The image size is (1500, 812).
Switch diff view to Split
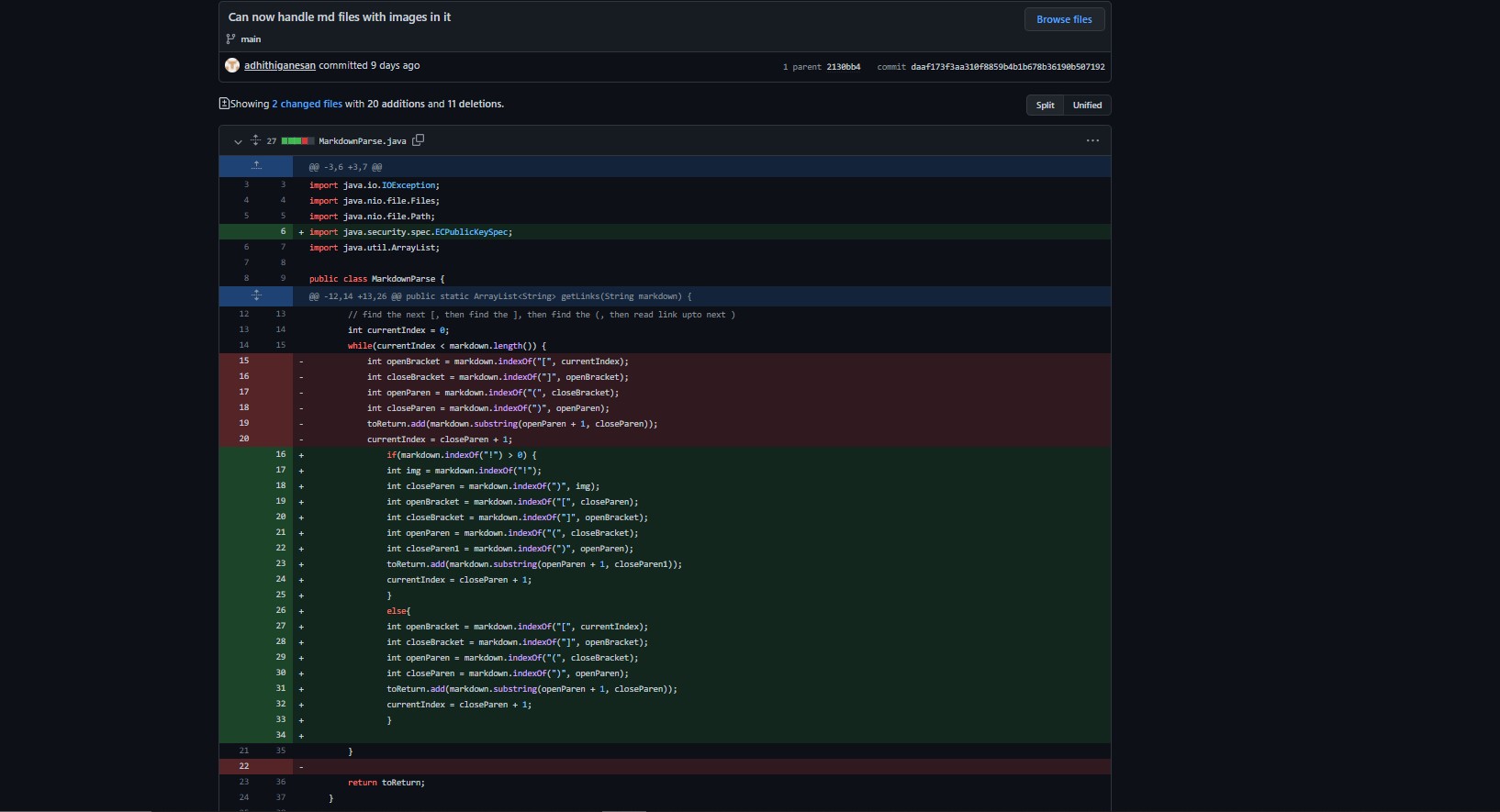tap(1045, 105)
